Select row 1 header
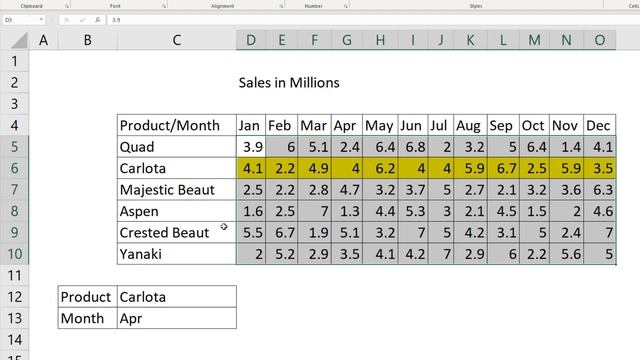Image resolution: width=640 pixels, height=360 pixels. pos(14,61)
